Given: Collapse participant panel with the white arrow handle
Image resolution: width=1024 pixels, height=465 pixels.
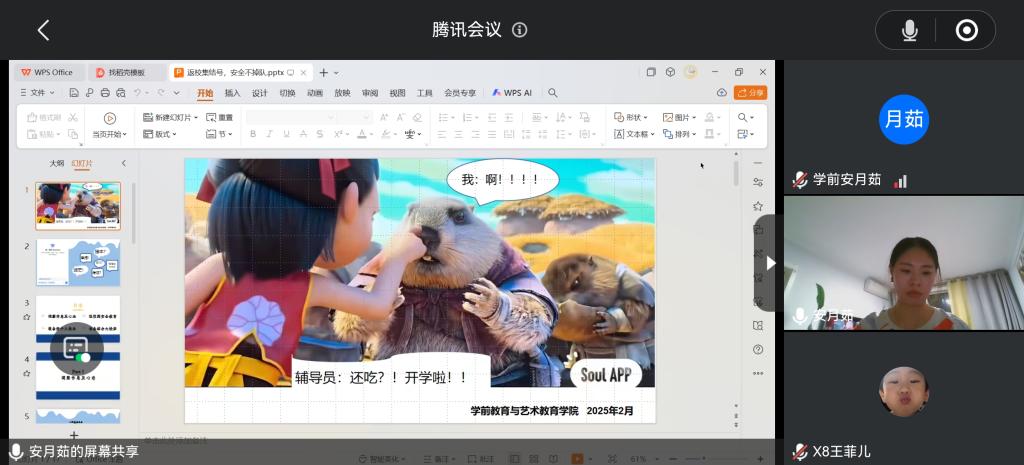Looking at the screenshot, I should [x=771, y=263].
